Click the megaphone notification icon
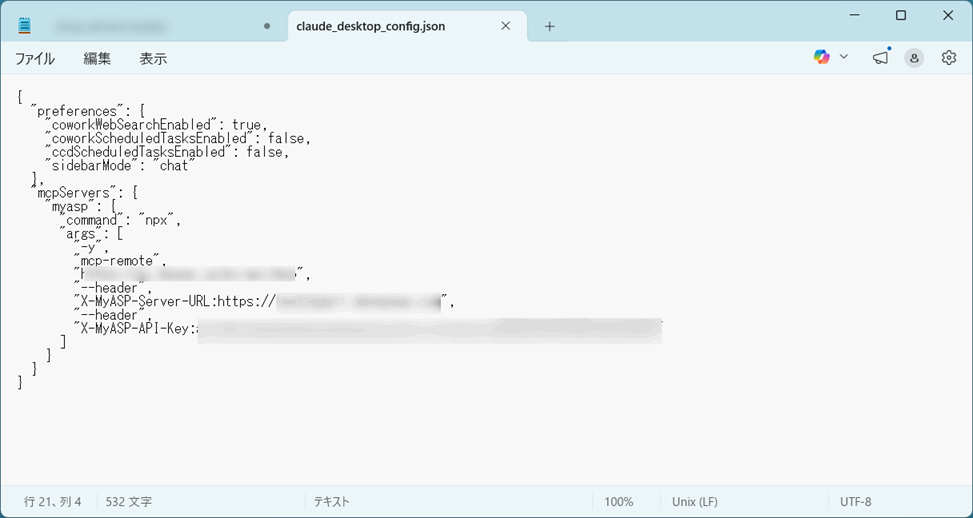 coord(880,58)
